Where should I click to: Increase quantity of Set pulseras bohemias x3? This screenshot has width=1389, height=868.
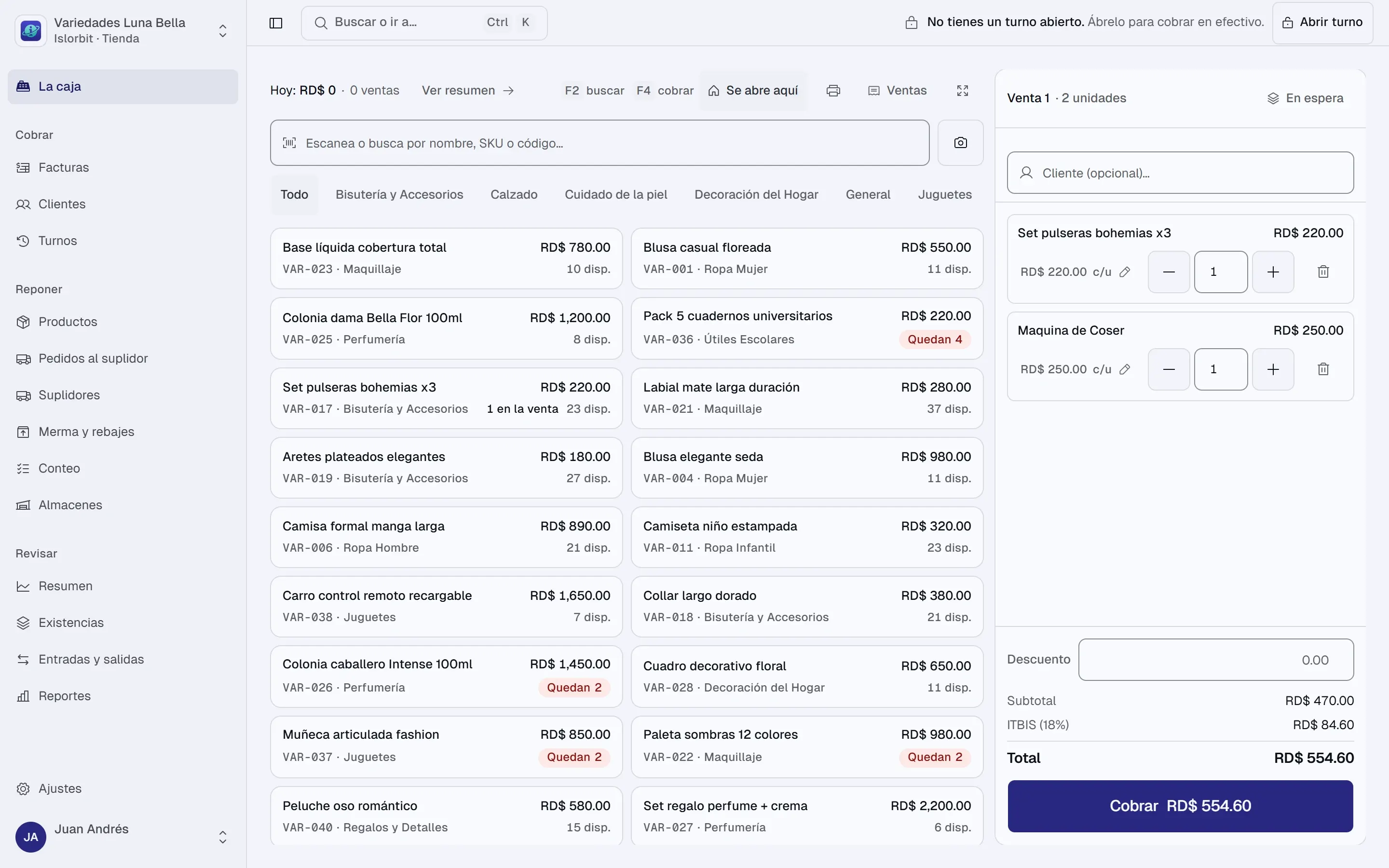click(1272, 271)
